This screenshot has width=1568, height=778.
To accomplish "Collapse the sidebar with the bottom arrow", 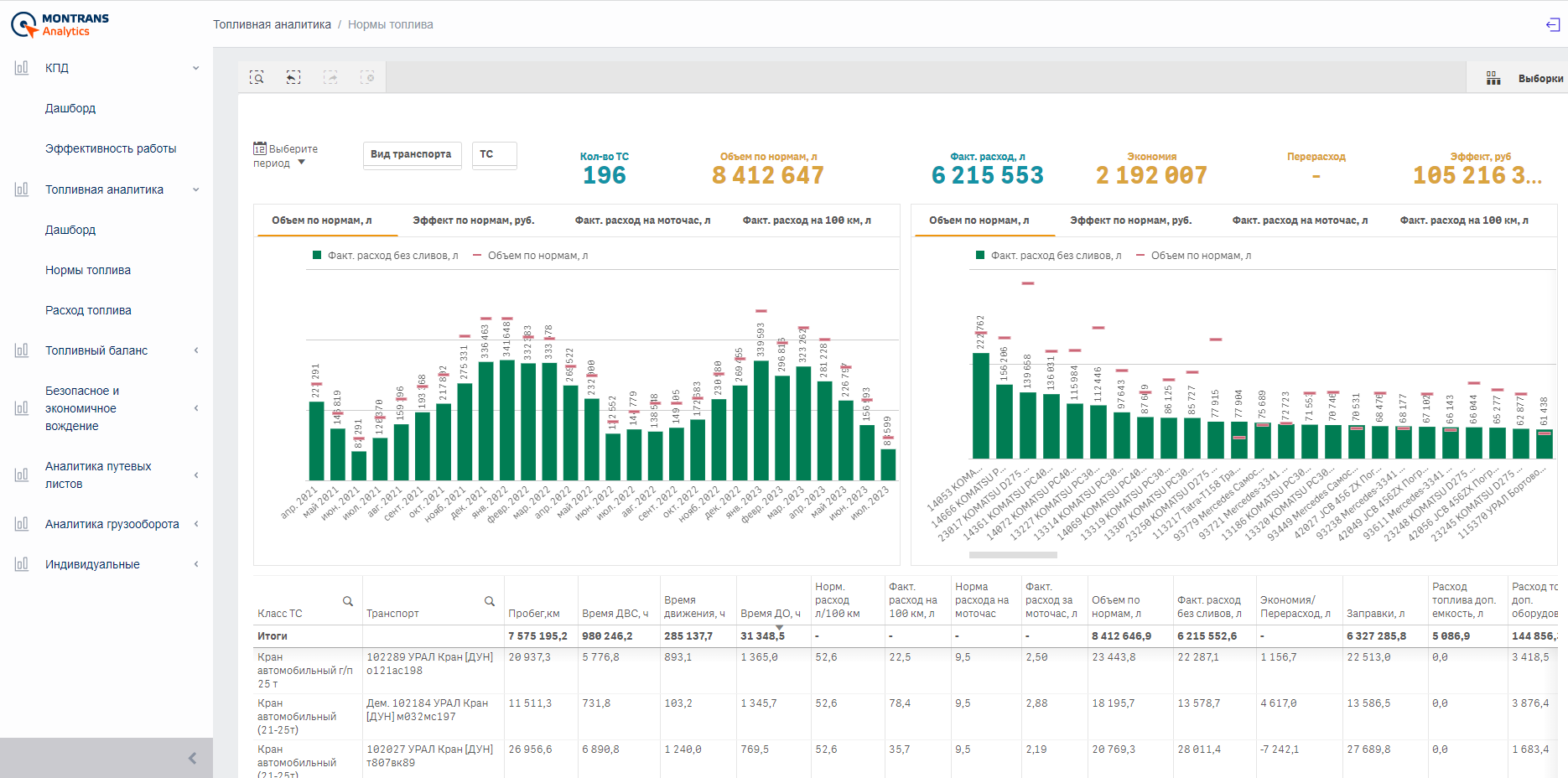I will click(x=192, y=758).
